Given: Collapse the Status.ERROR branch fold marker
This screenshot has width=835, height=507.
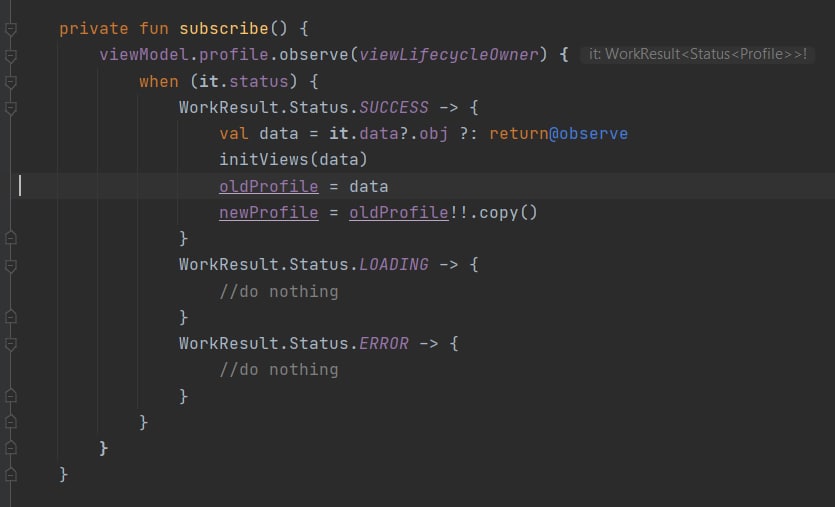Looking at the screenshot, I should (11, 344).
